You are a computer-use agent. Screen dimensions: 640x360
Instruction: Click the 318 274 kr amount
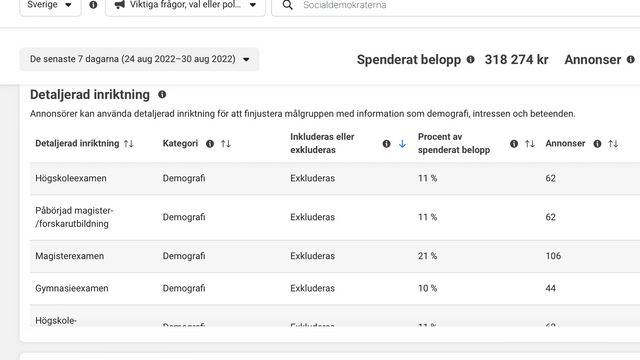pyautogui.click(x=516, y=60)
